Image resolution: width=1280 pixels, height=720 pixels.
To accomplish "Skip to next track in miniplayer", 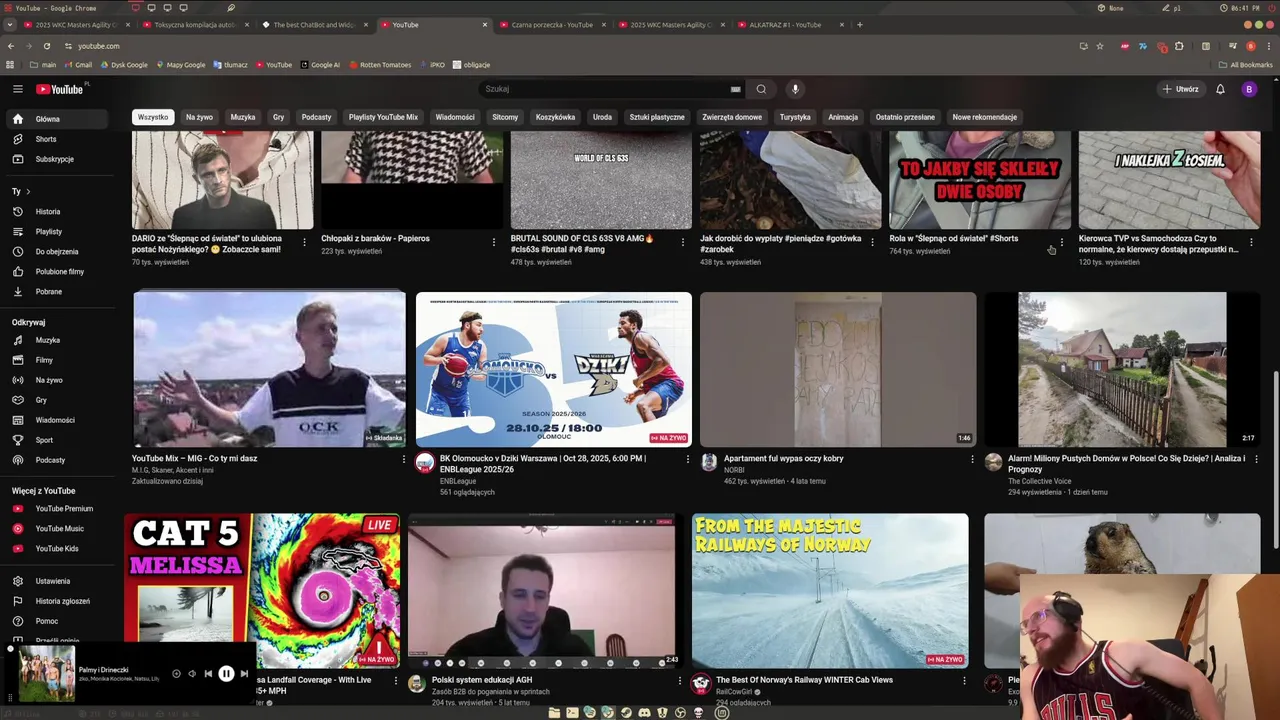I will point(244,674).
